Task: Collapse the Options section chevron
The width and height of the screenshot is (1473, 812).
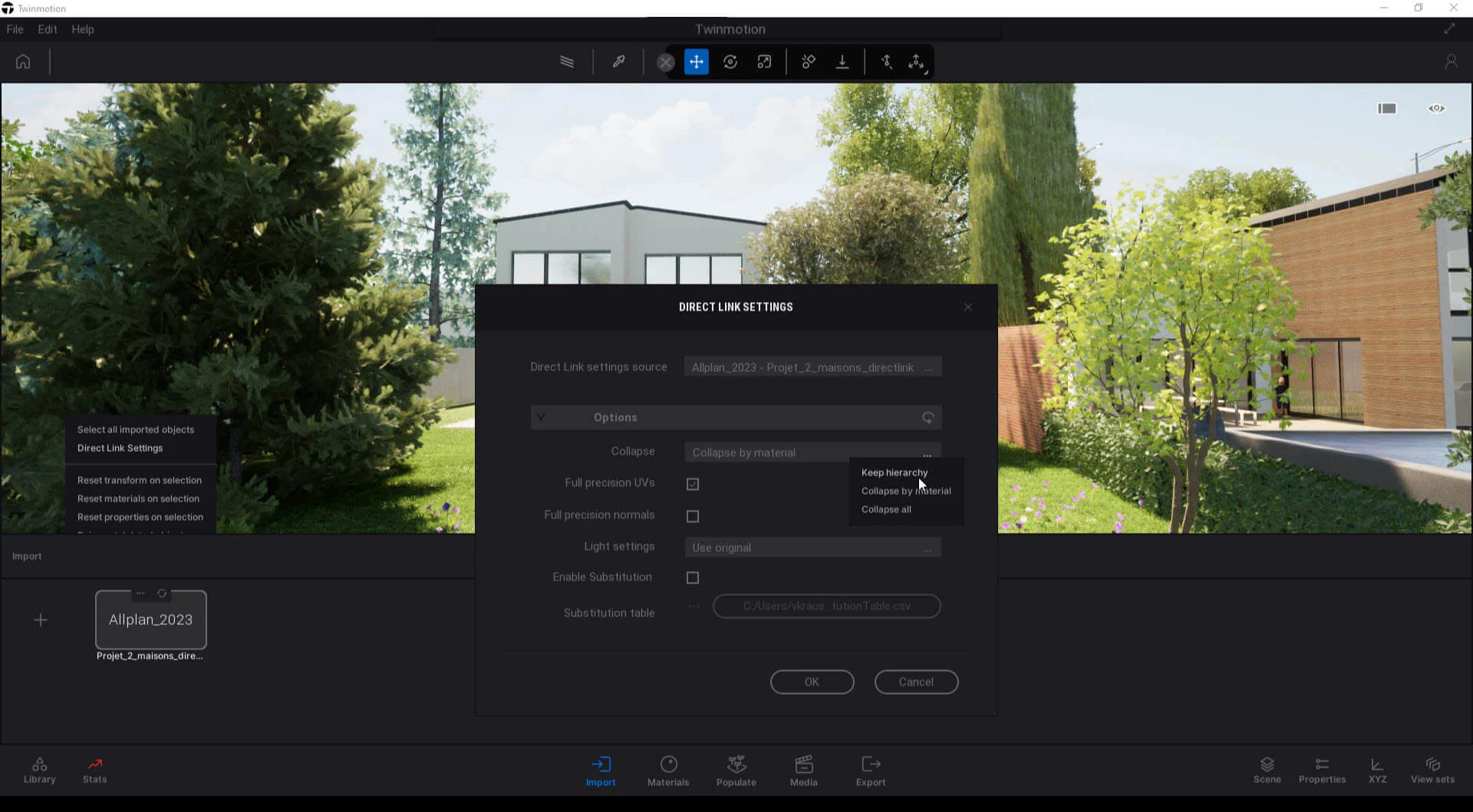Action: 541,417
